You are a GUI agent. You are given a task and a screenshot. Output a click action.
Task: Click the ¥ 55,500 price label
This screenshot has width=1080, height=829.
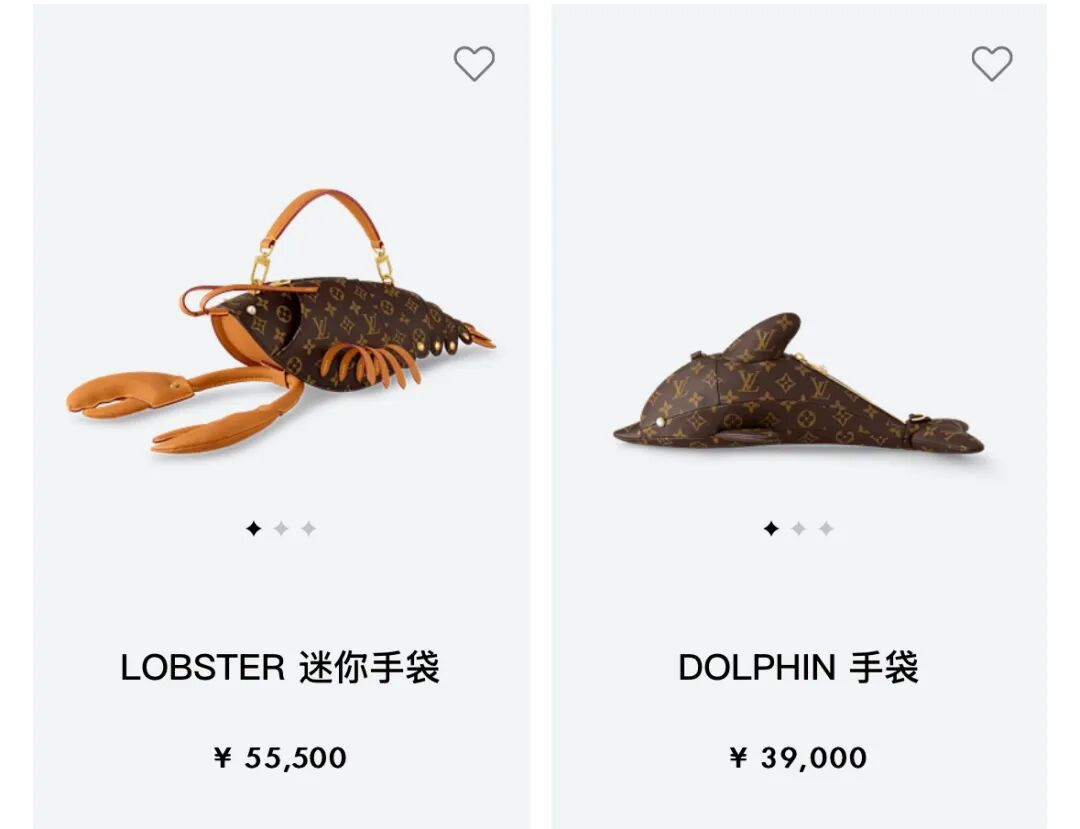[x=280, y=758]
